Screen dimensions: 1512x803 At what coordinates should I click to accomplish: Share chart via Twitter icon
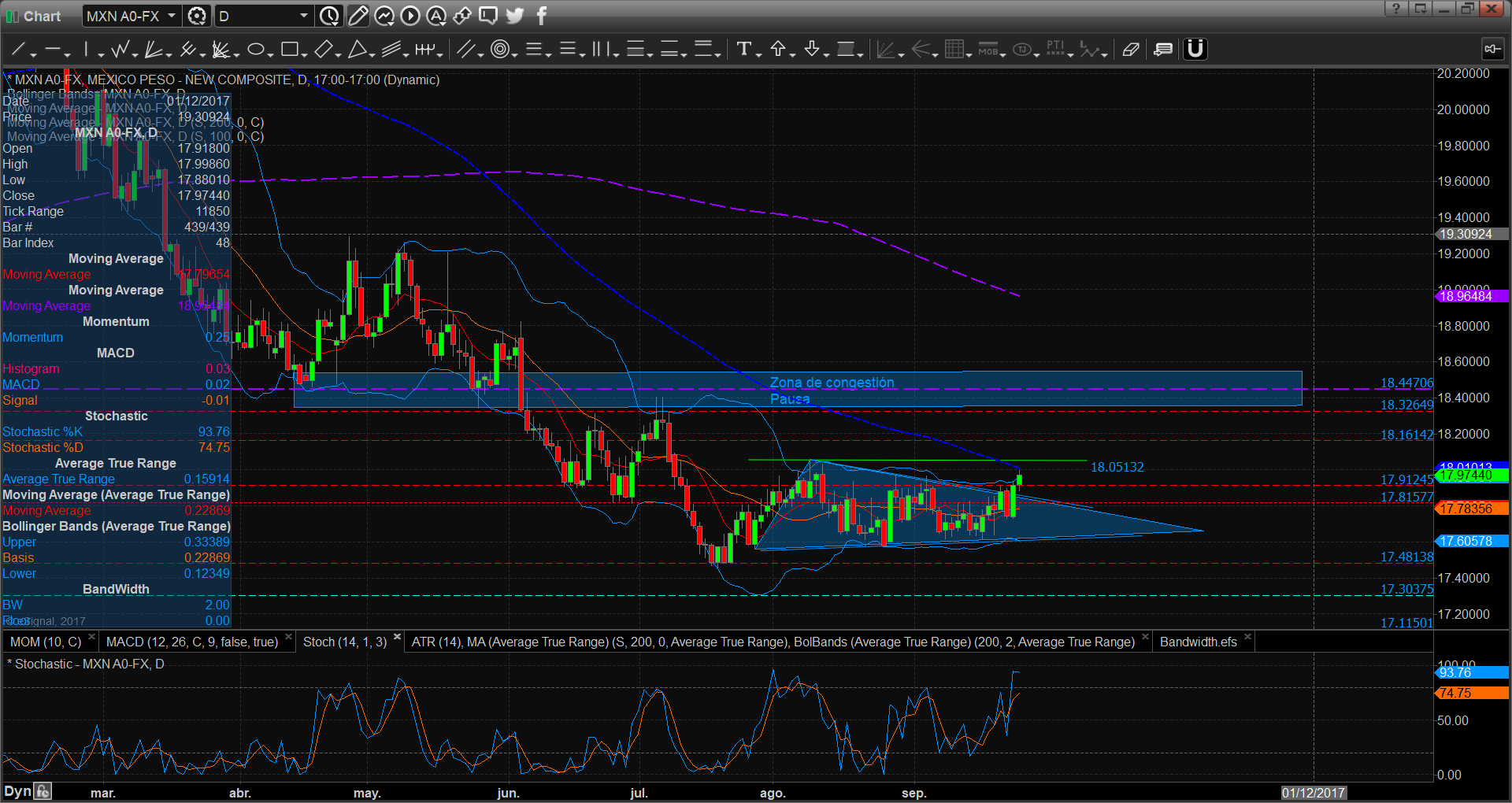[x=515, y=16]
